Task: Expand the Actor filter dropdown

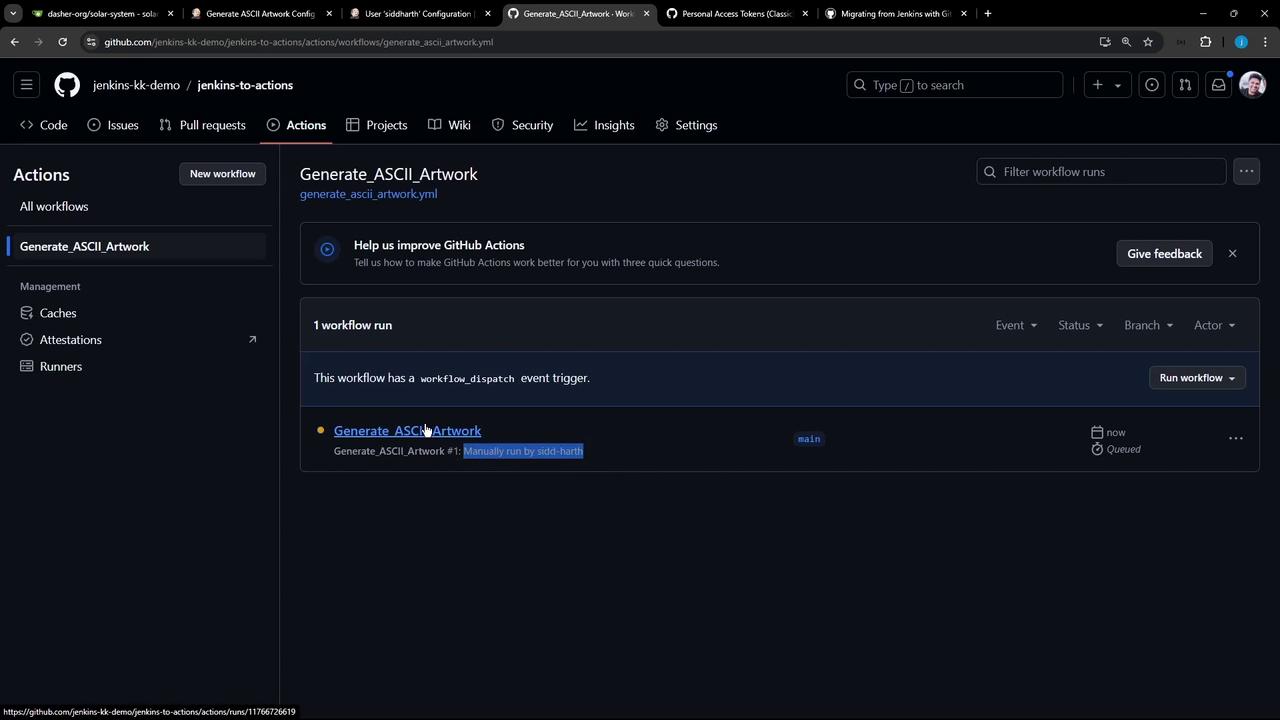Action: (1214, 325)
